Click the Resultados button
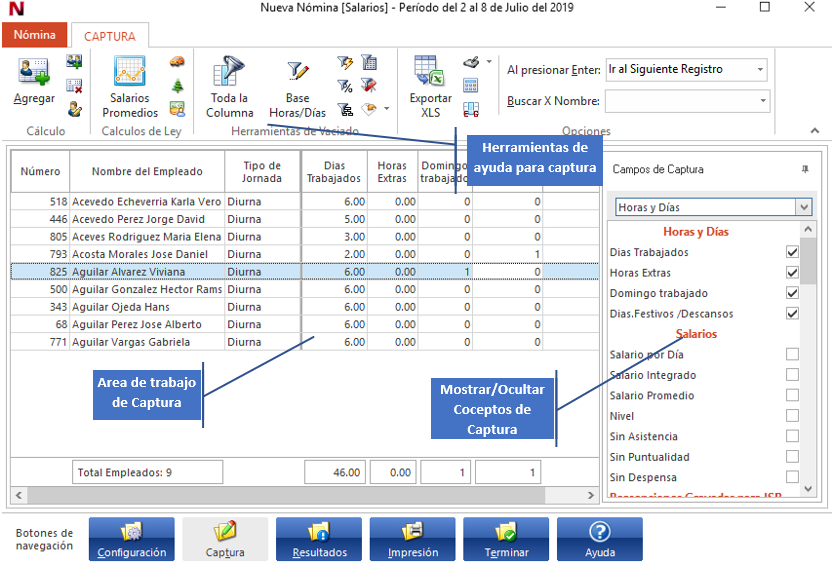 pyautogui.click(x=319, y=539)
